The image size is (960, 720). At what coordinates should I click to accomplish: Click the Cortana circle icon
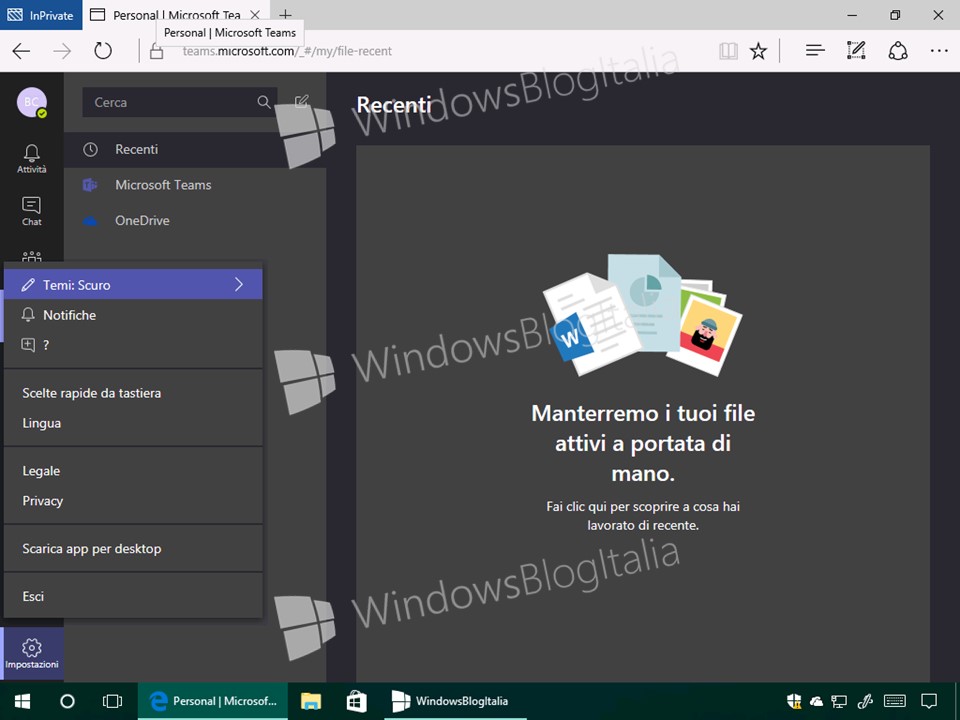tap(67, 701)
